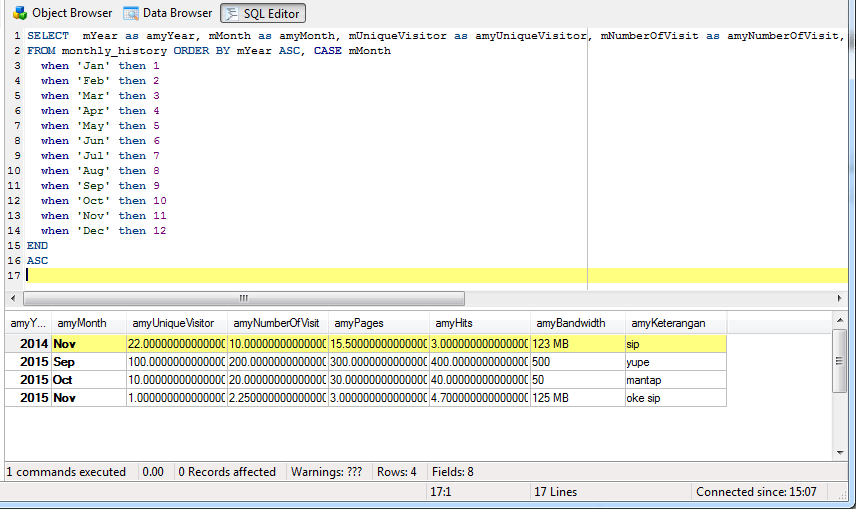Select the 'Sep' month cell
The width and height of the screenshot is (856, 509).
pyautogui.click(x=89, y=362)
